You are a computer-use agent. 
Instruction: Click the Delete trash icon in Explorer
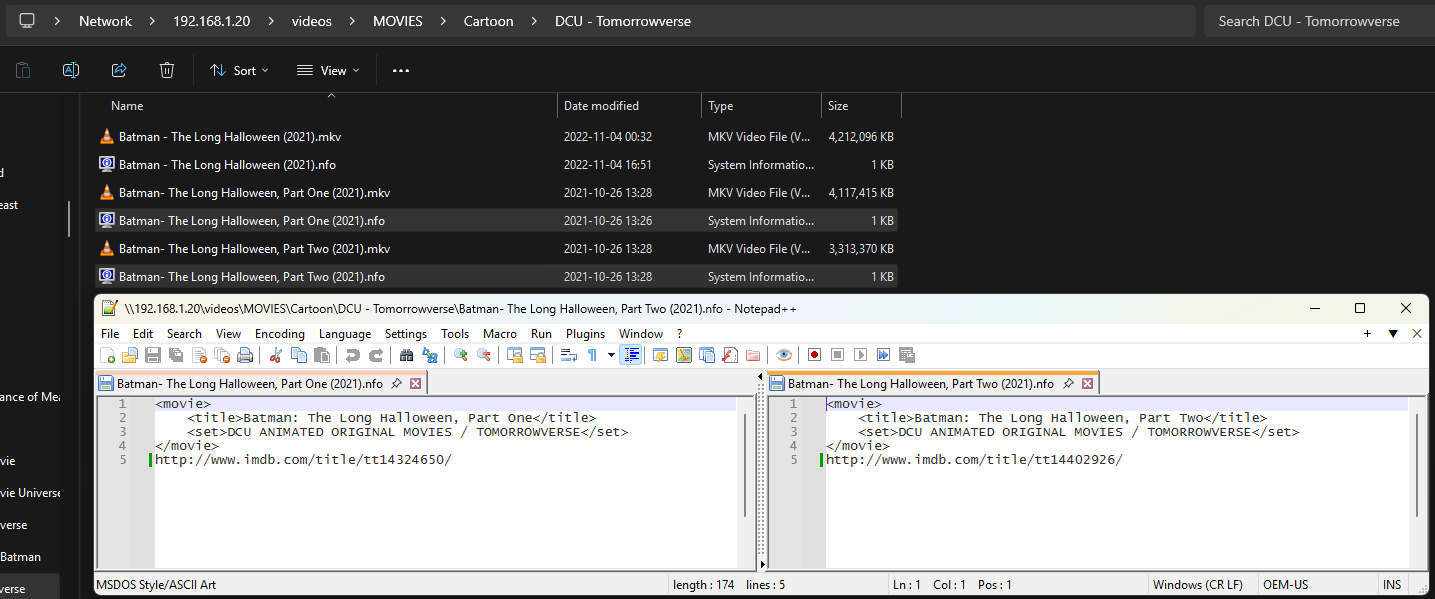coord(167,70)
